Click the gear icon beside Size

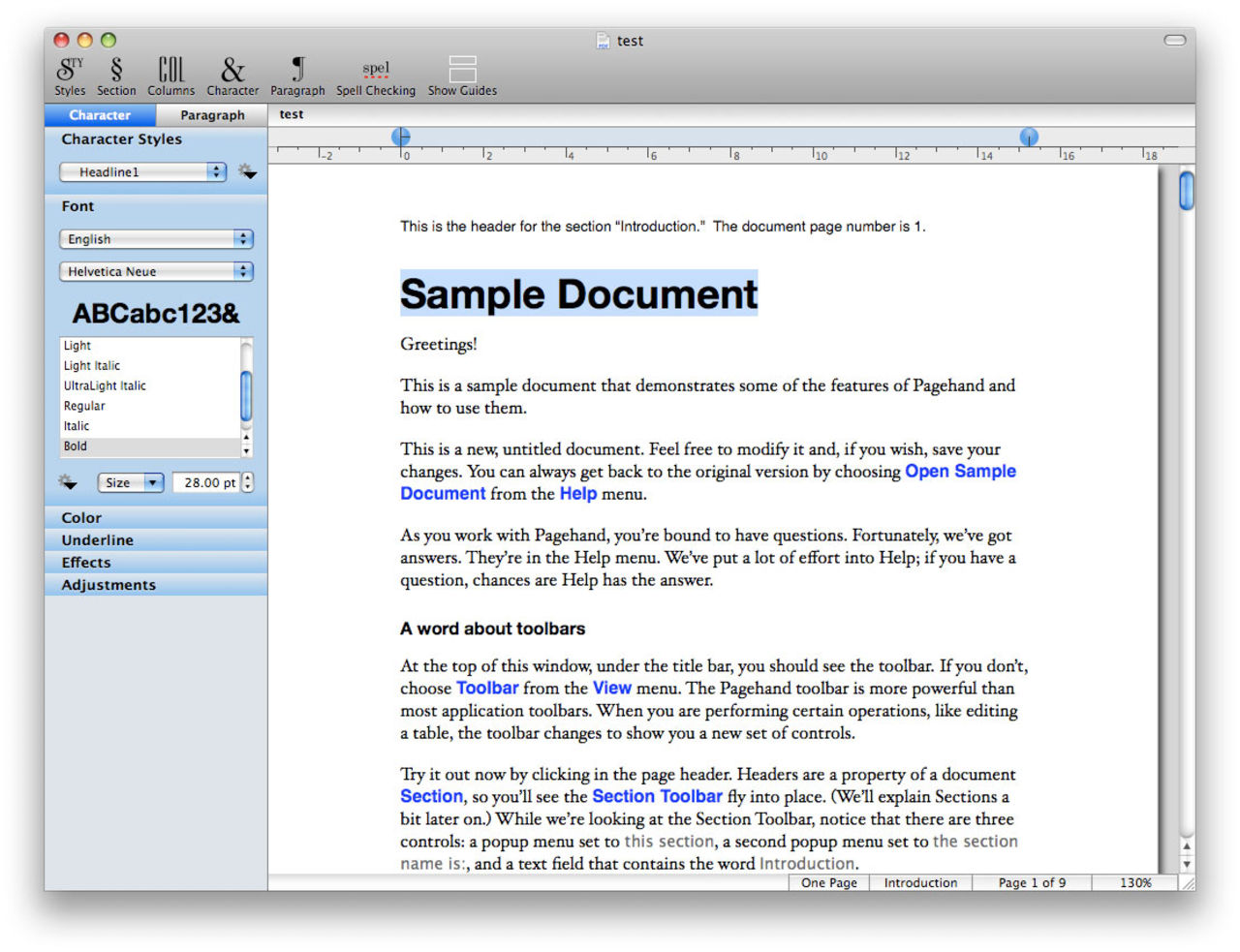click(x=68, y=482)
